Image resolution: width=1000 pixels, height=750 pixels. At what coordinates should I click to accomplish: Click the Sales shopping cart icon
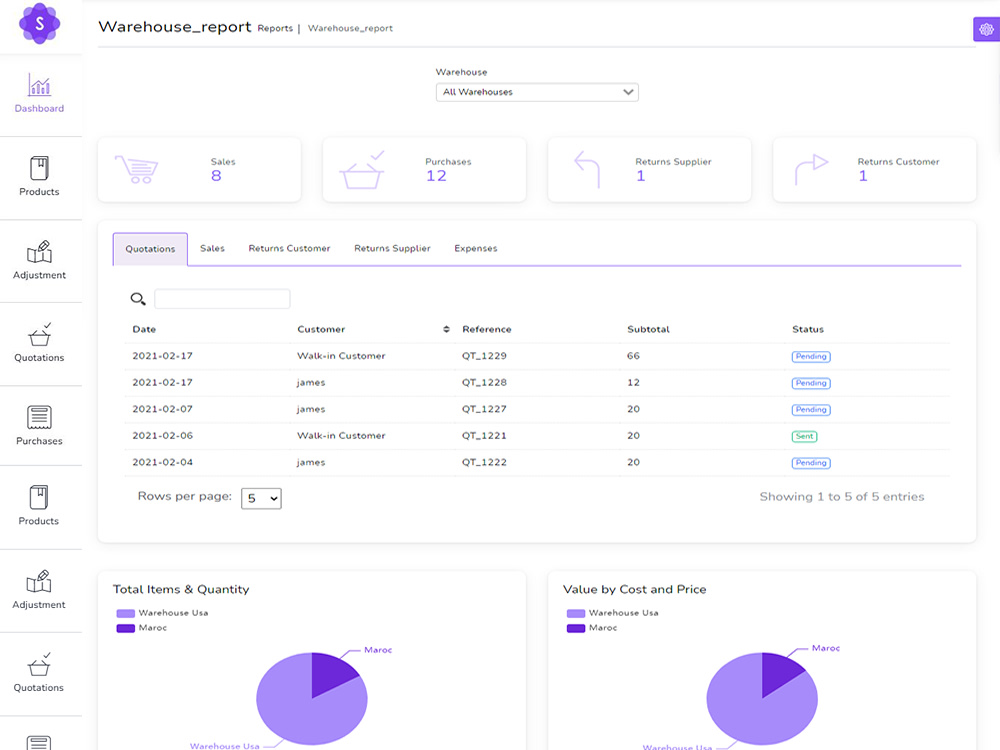point(136,169)
